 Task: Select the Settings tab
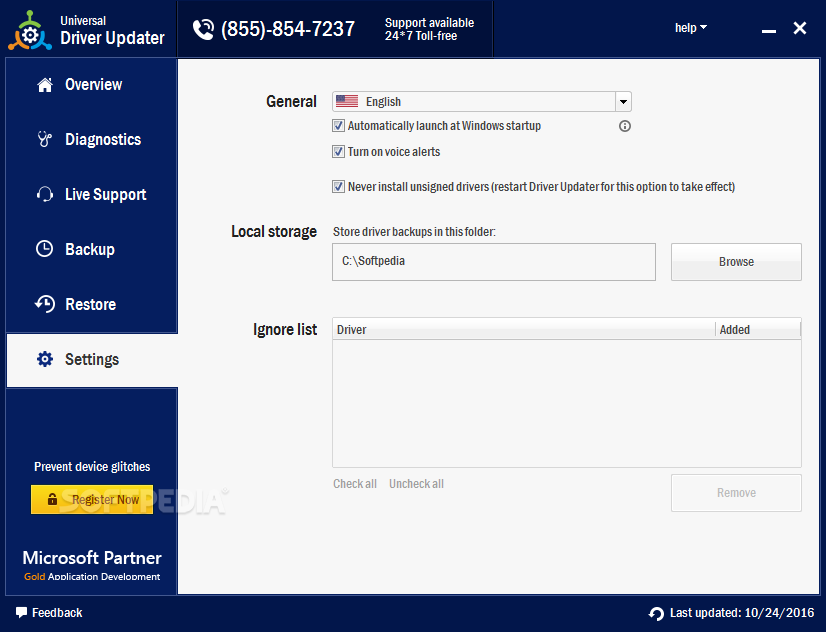(x=92, y=360)
